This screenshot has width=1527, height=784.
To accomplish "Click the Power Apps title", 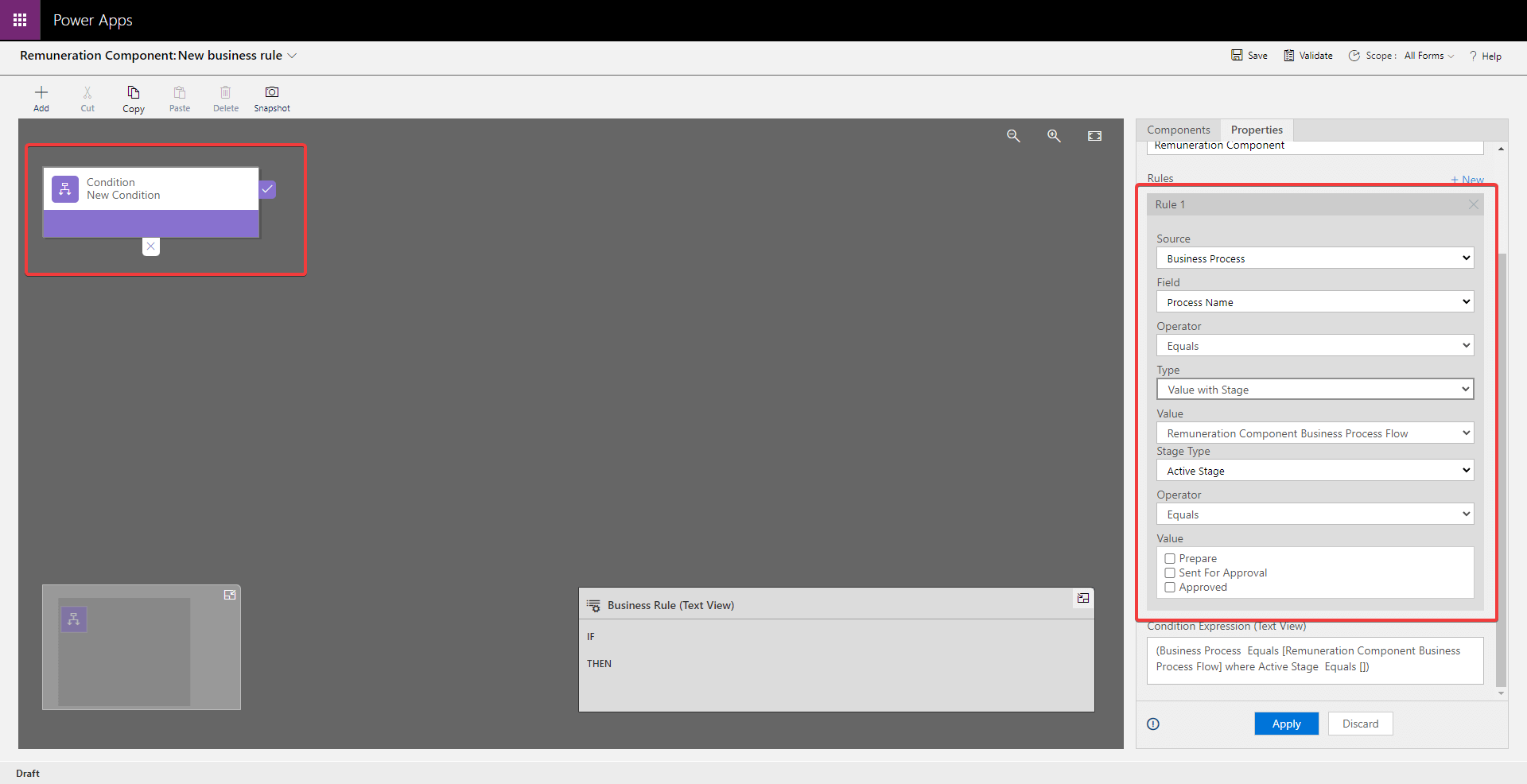I will click(93, 20).
